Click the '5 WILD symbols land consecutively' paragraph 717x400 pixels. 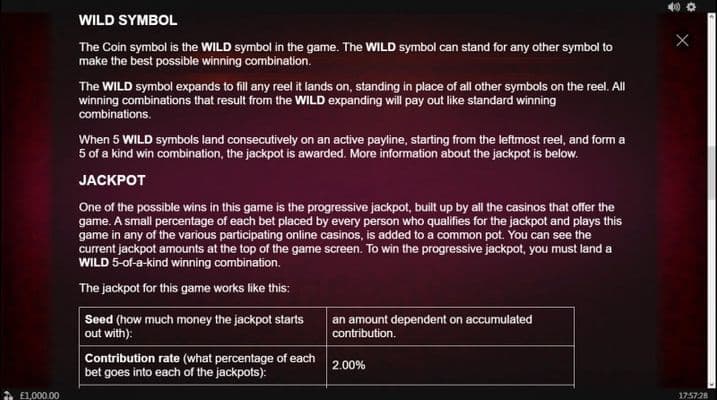click(x=352, y=146)
